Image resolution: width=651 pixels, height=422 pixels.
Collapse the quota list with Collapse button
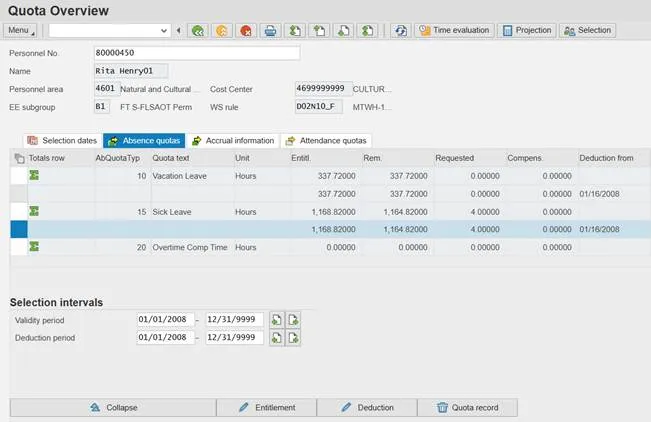[x=114, y=407]
